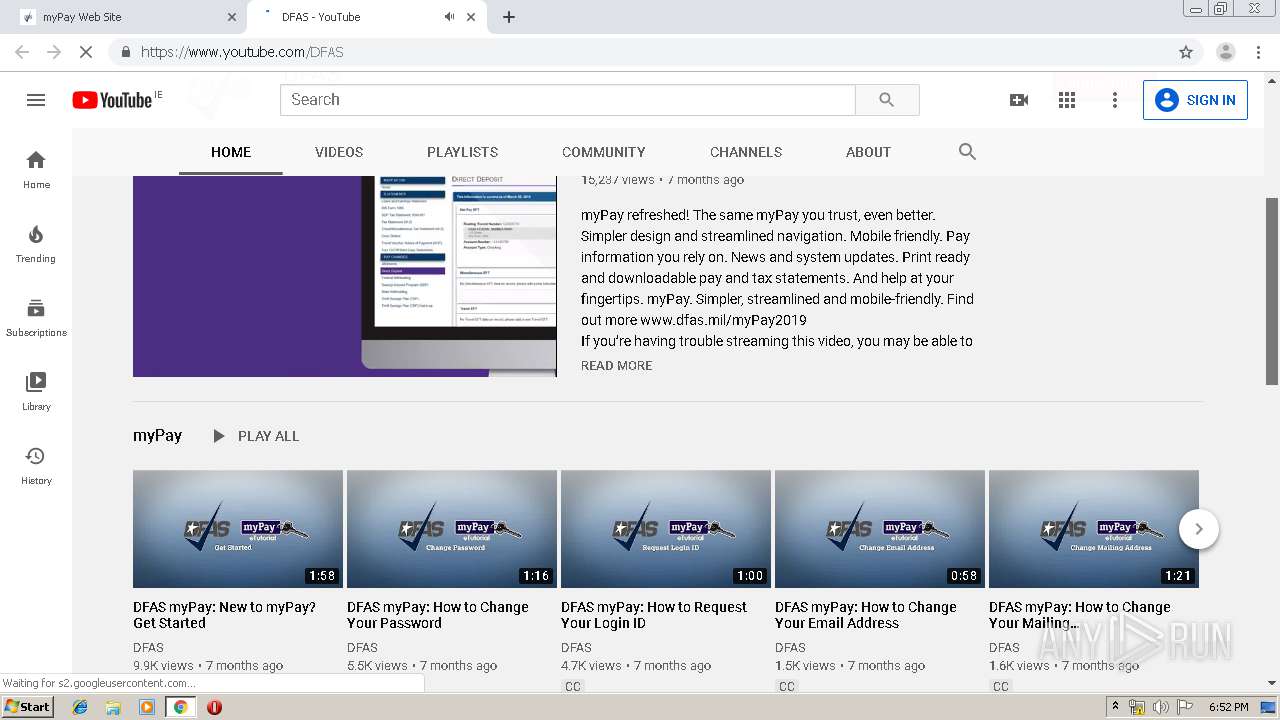Switch to the COMMUNITY tab

point(603,152)
